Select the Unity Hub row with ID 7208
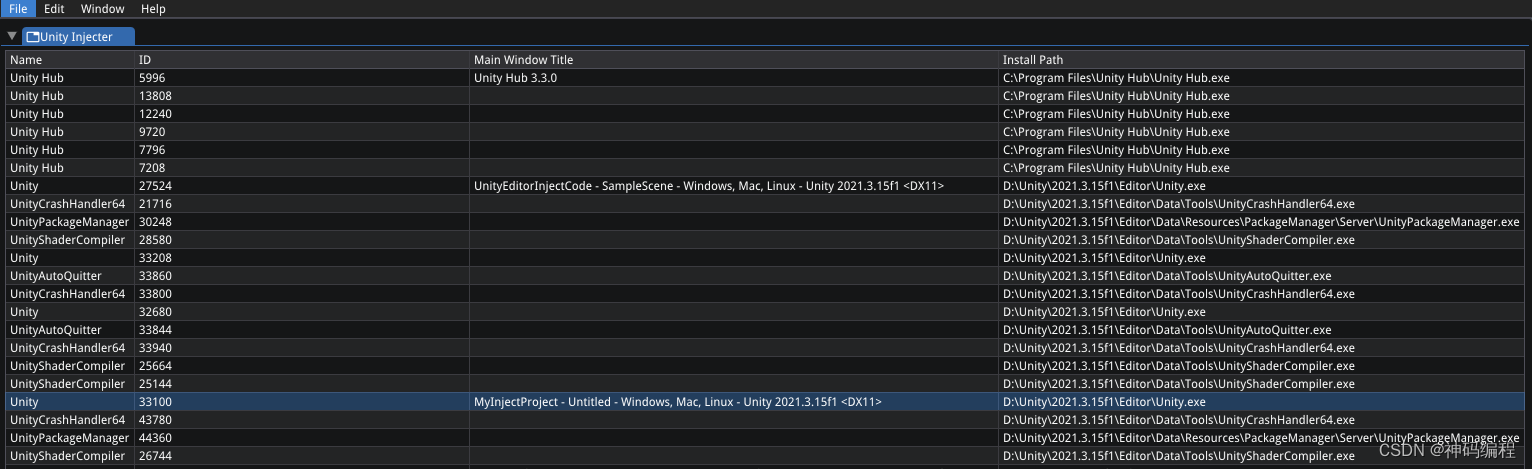This screenshot has width=1532, height=469. click(765, 168)
